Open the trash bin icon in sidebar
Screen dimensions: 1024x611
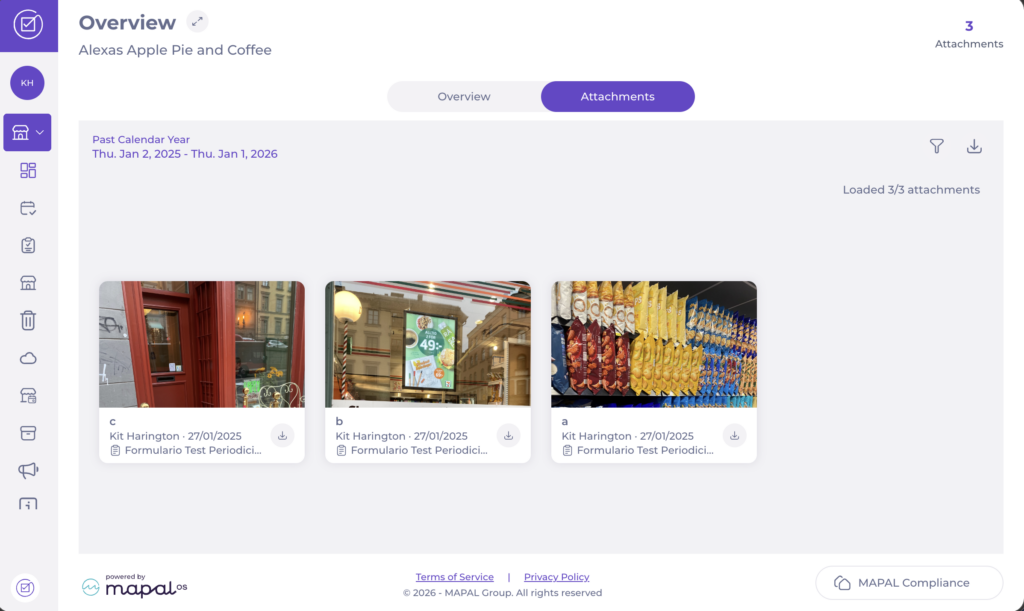click(28, 320)
